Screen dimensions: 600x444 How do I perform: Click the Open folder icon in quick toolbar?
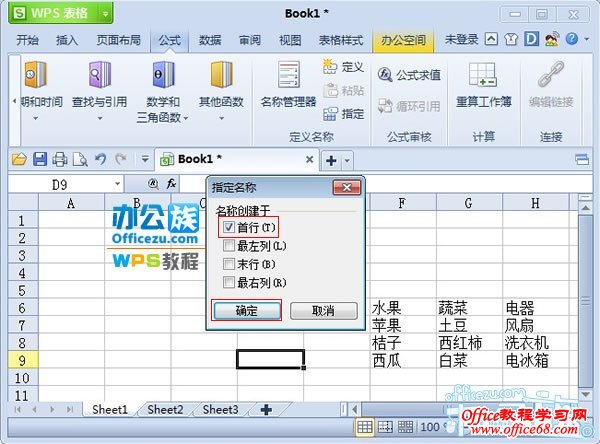pyautogui.click(x=19, y=159)
